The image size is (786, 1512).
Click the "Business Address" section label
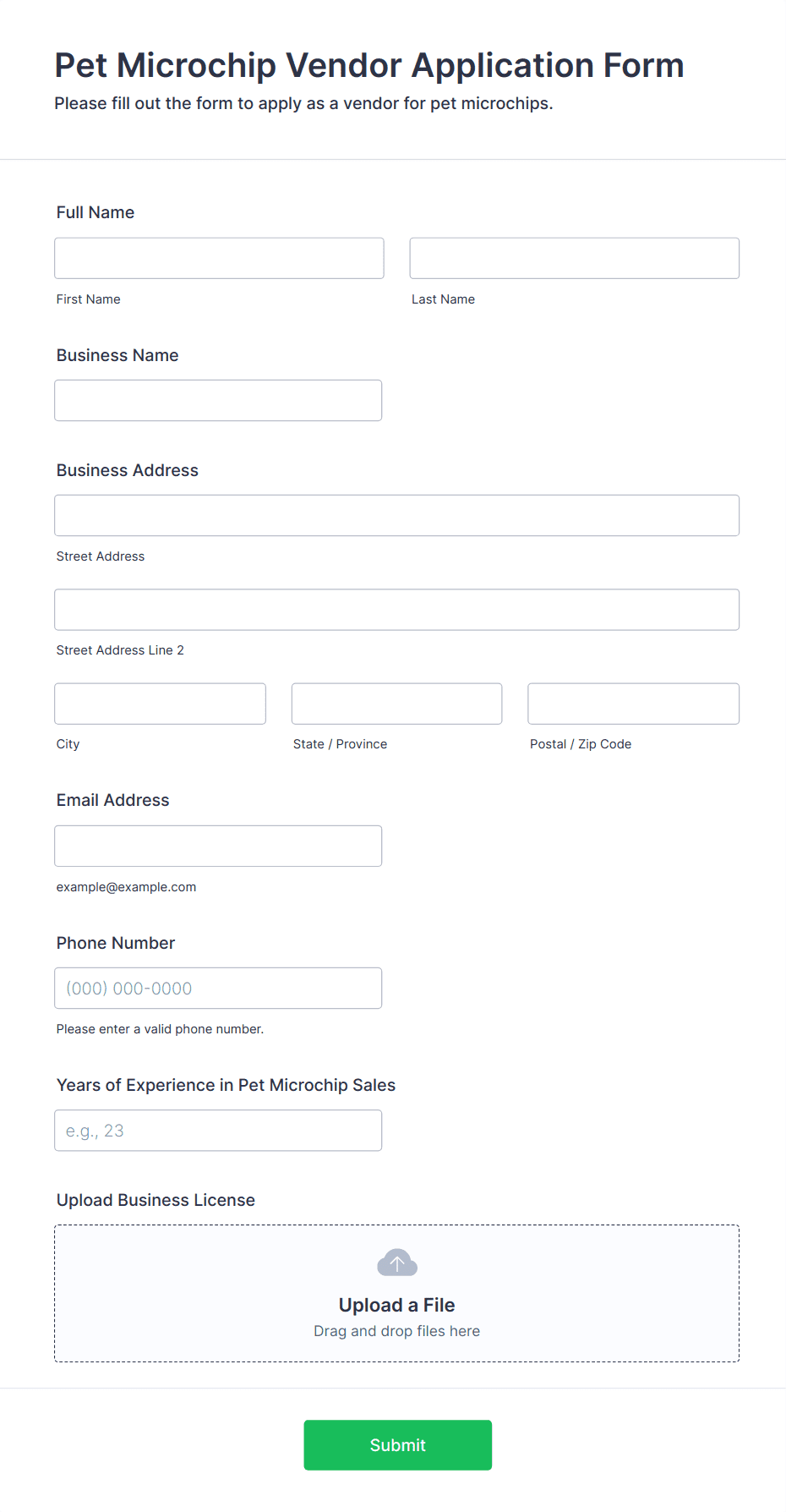coord(128,470)
